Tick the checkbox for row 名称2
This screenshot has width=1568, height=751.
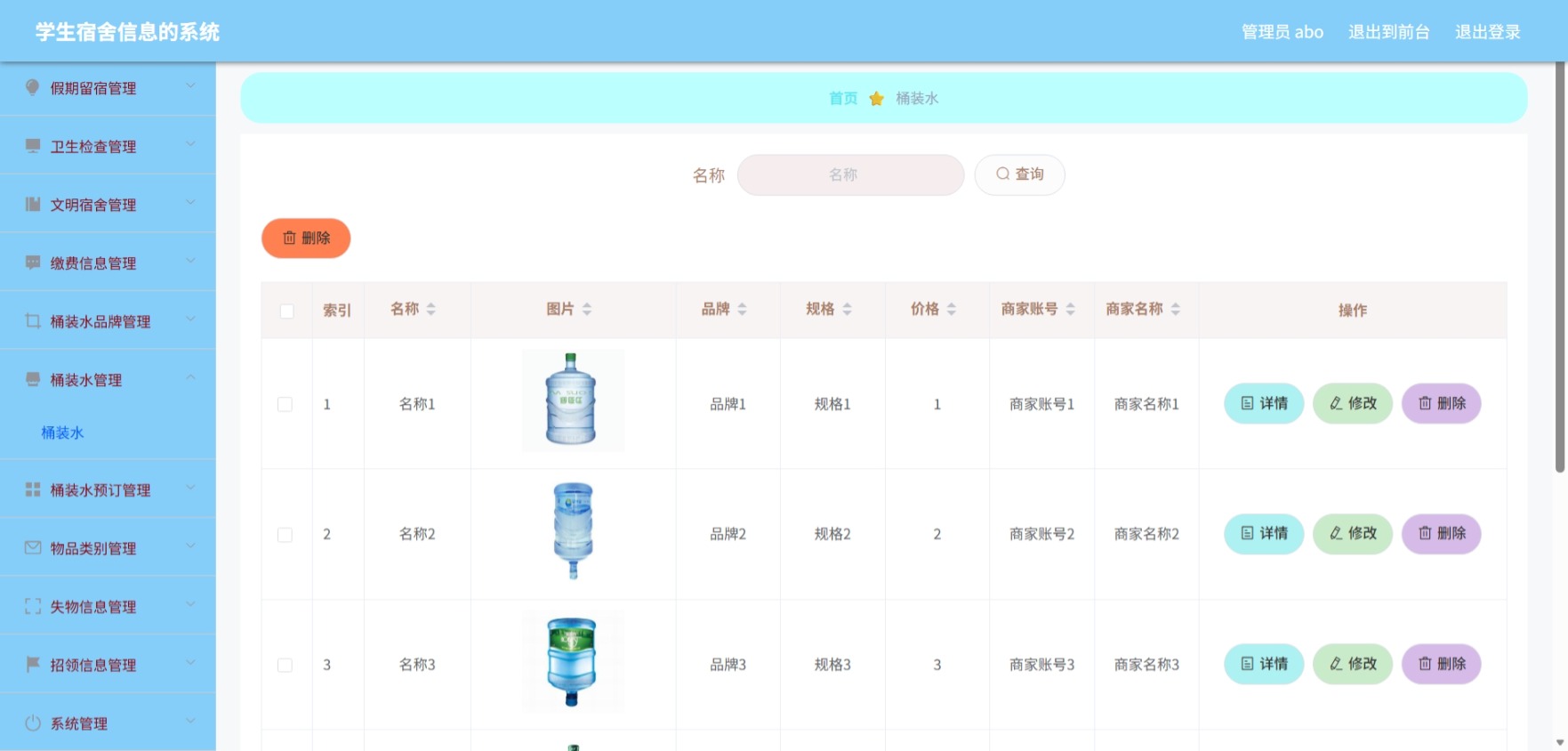tap(285, 534)
